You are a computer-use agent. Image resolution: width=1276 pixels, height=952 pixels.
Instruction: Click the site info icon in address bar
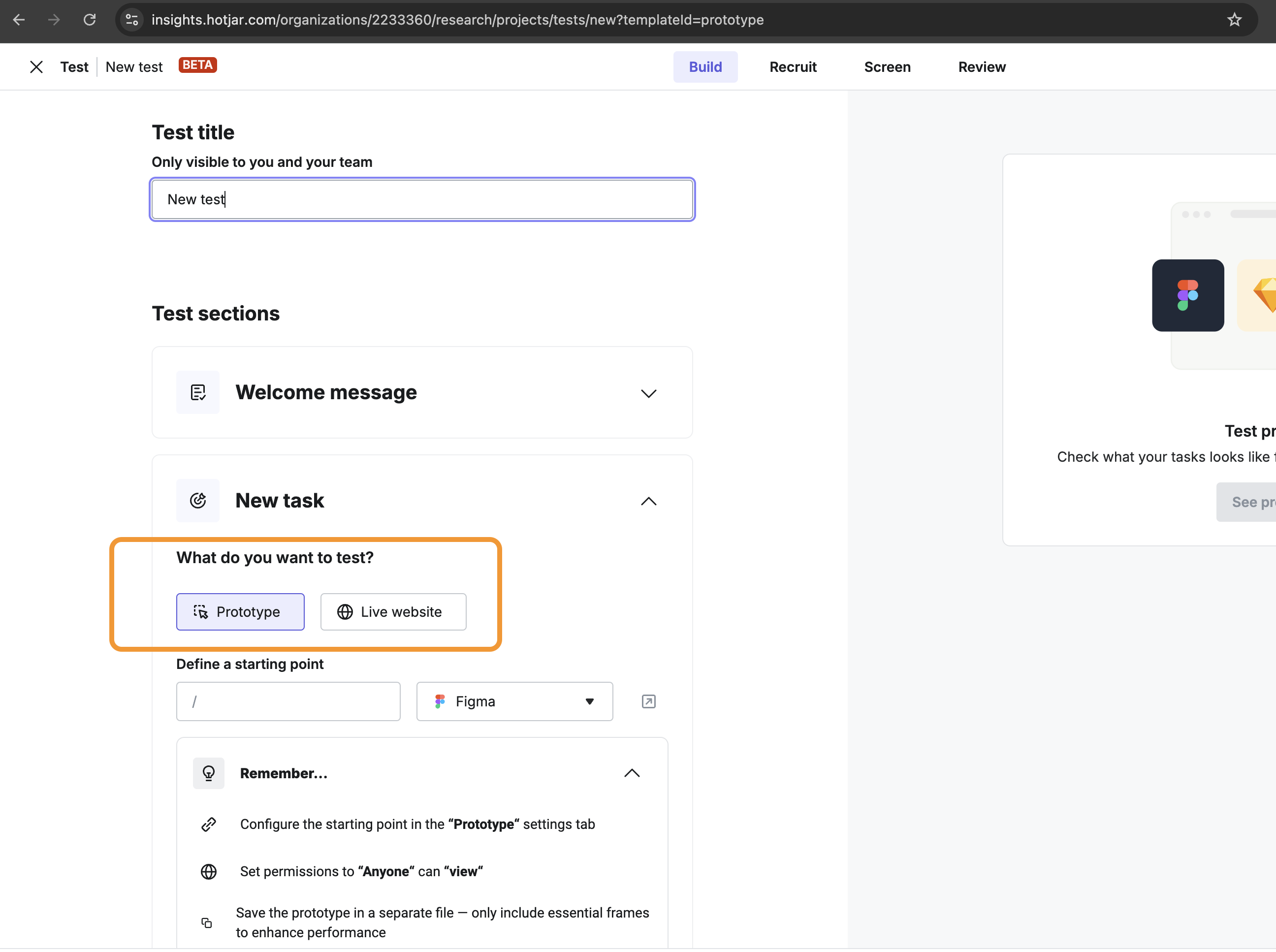[x=132, y=20]
